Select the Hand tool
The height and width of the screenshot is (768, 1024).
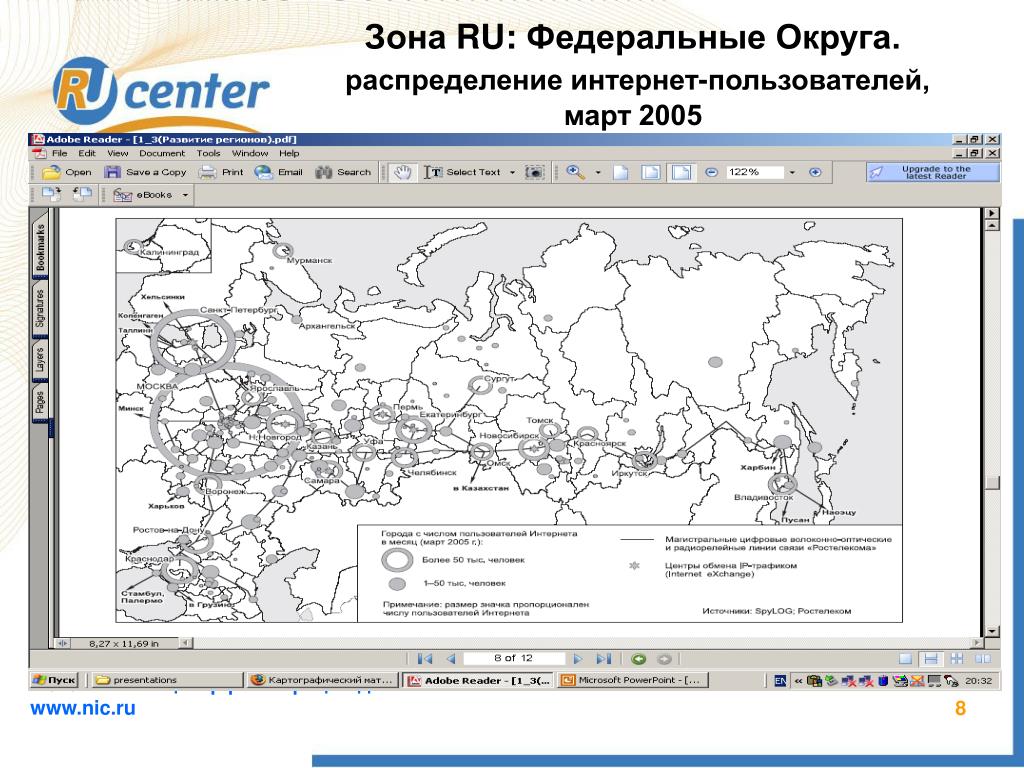coord(402,172)
